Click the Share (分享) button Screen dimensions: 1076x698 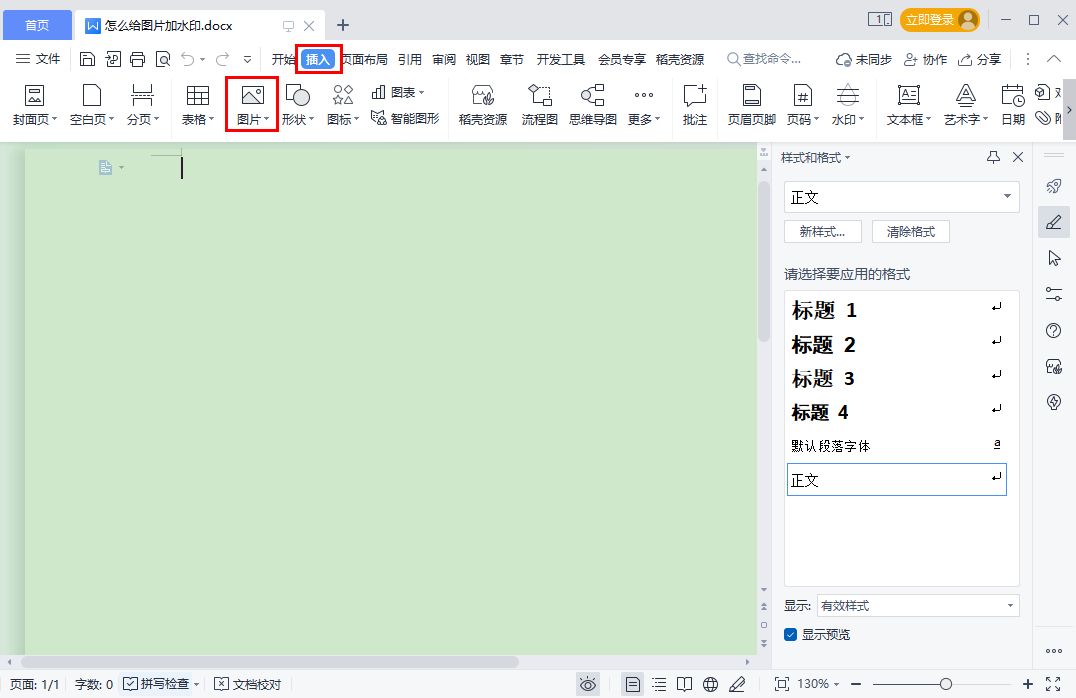click(x=979, y=60)
